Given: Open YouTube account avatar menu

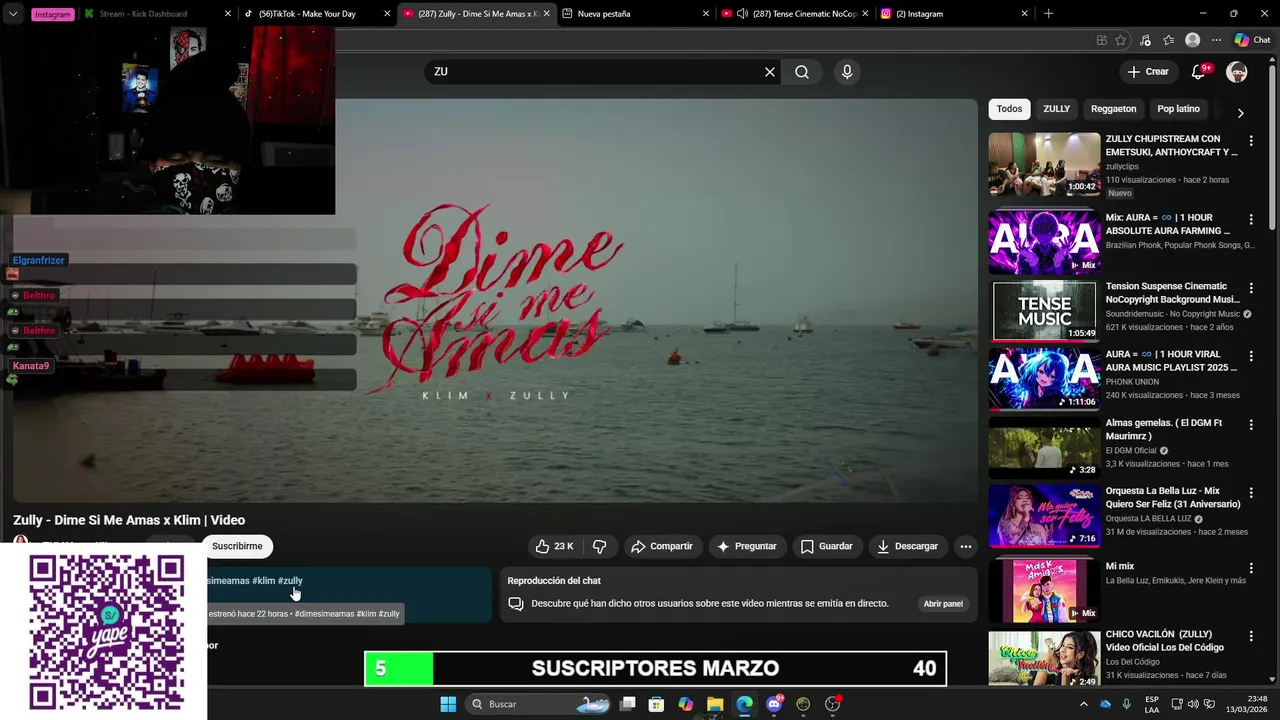Looking at the screenshot, I should (x=1237, y=72).
